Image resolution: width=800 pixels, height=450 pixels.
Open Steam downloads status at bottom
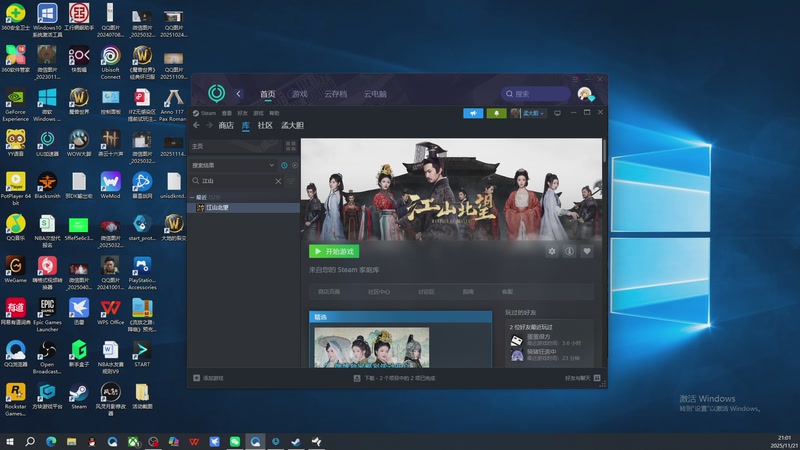(x=394, y=378)
